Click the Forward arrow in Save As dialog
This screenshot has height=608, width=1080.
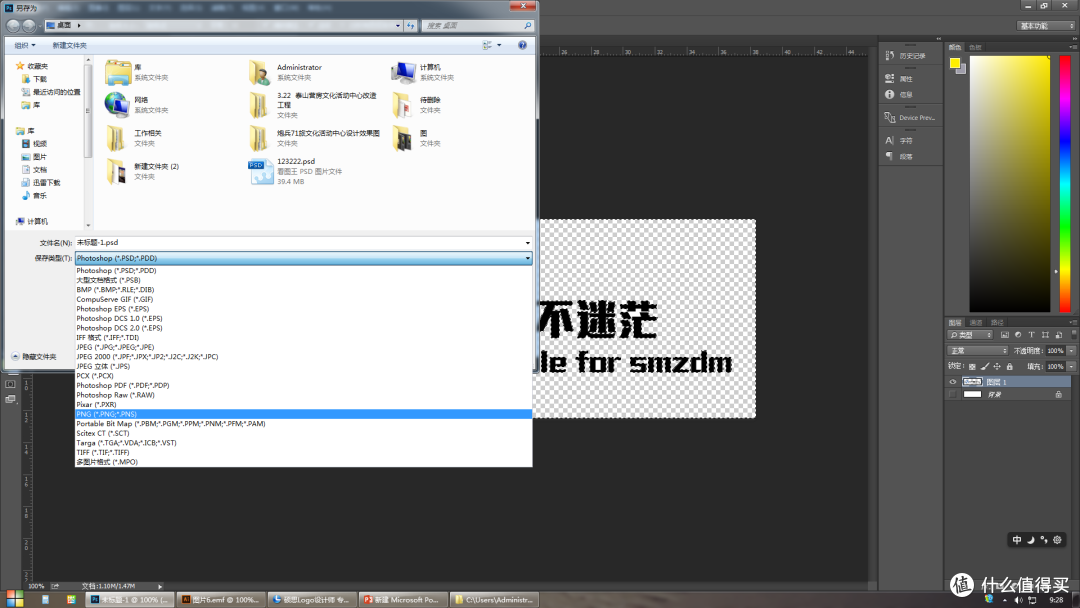[x=28, y=25]
